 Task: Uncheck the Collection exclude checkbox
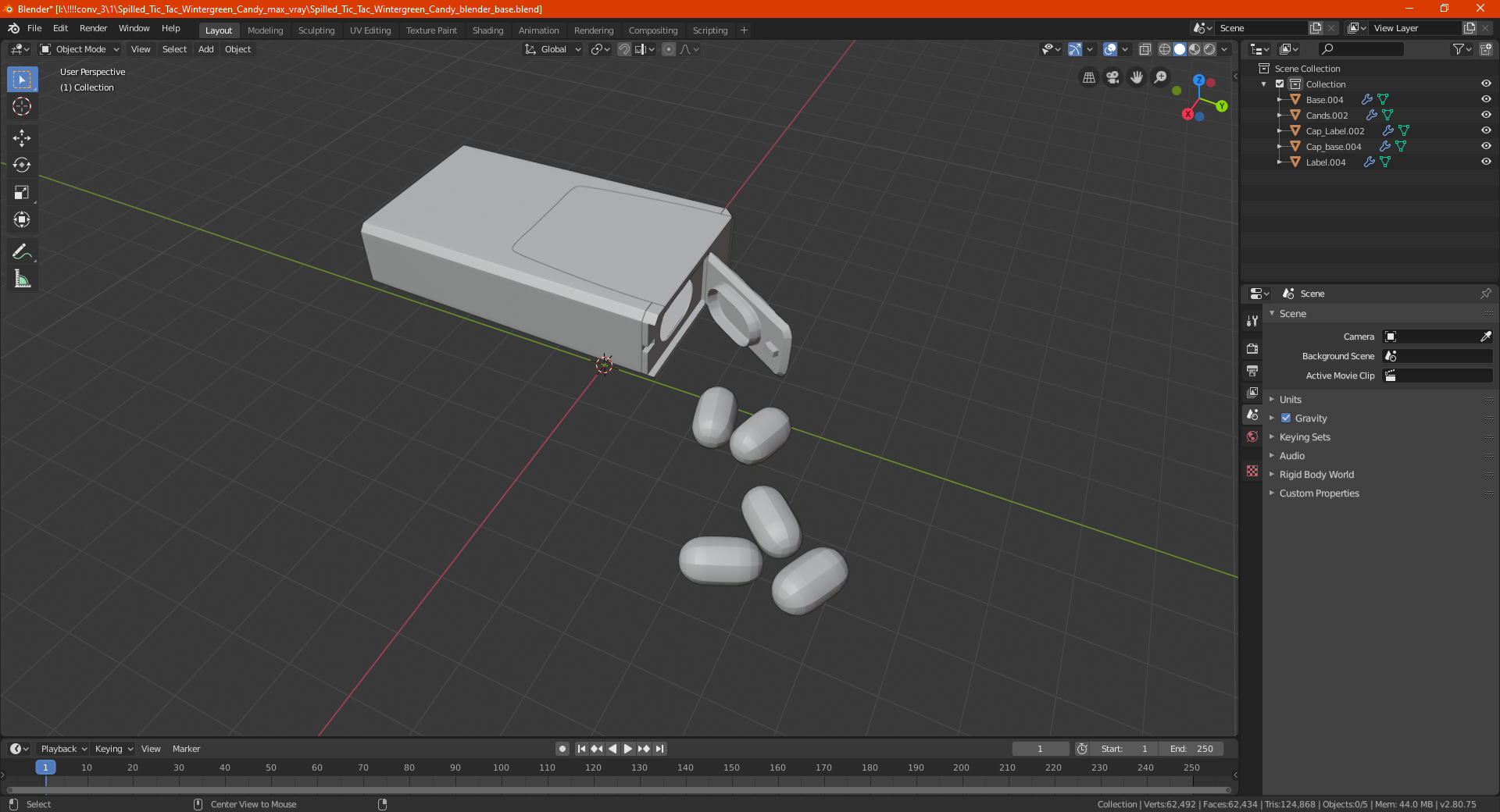click(1280, 84)
